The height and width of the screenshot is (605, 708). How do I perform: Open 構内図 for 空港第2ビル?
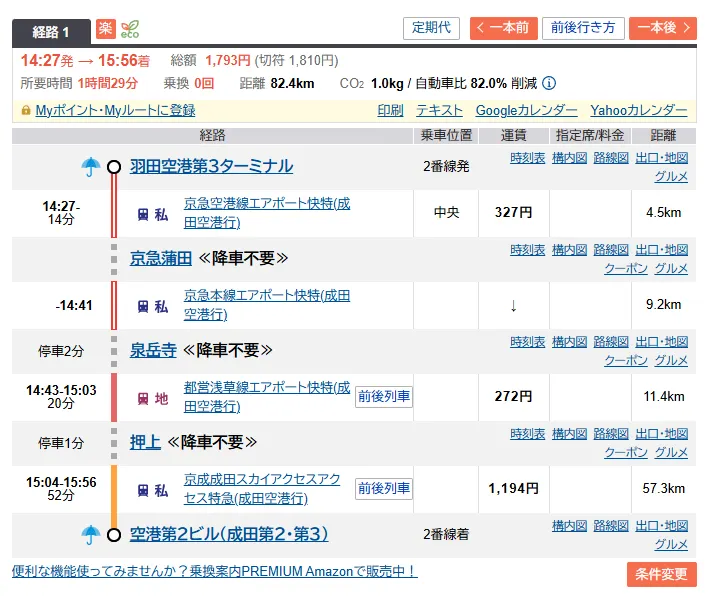click(569, 526)
